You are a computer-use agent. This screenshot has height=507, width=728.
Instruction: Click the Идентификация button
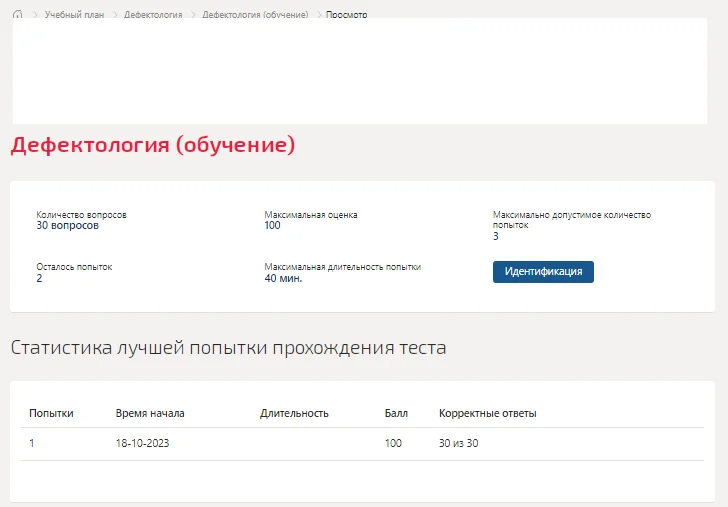(x=543, y=272)
